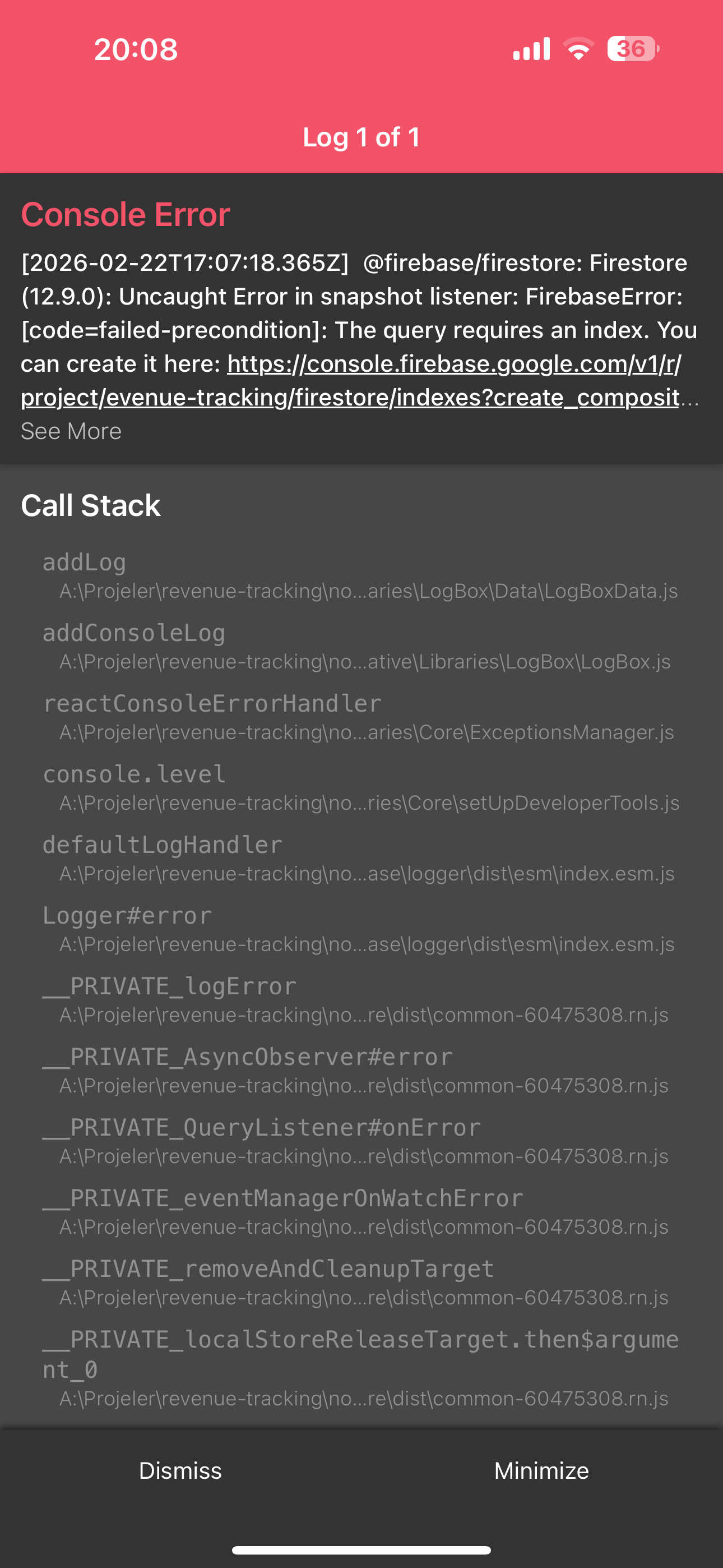Screen dimensions: 723x1568
Task: Minimize the LogBox error screen
Action: [541, 1470]
